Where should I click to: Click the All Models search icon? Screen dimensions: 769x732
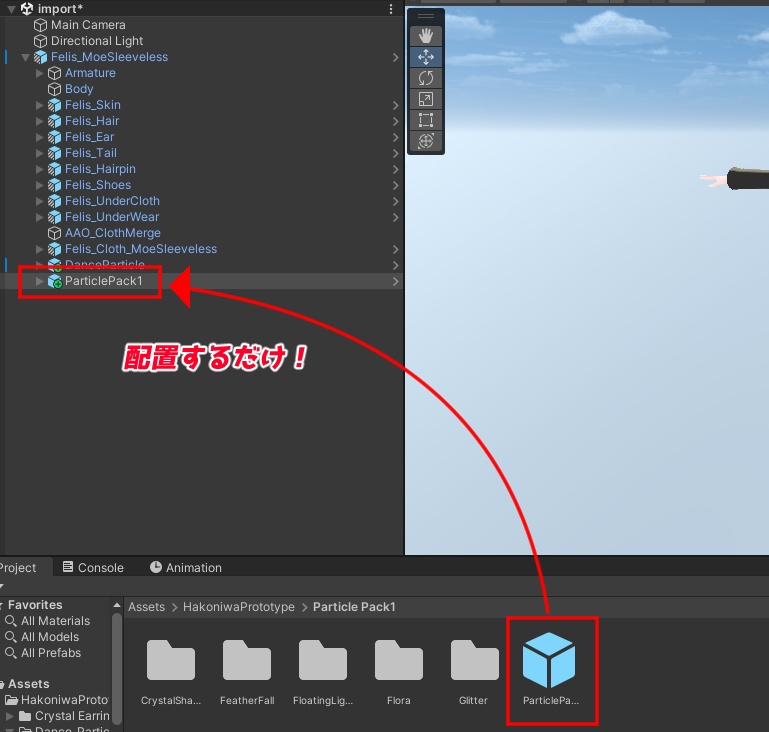click(x=11, y=637)
